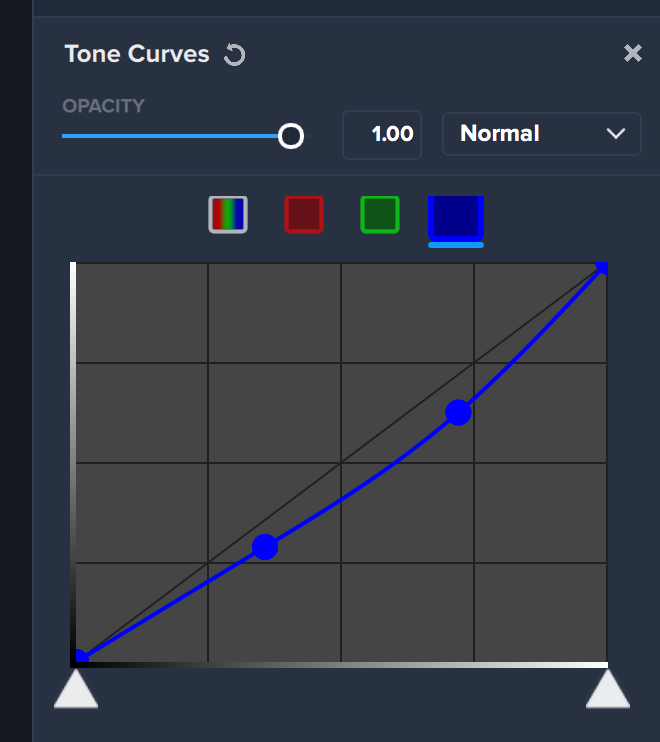Select the green channel swatch
Screen dimensions: 660x742
pyautogui.click(x=380, y=215)
